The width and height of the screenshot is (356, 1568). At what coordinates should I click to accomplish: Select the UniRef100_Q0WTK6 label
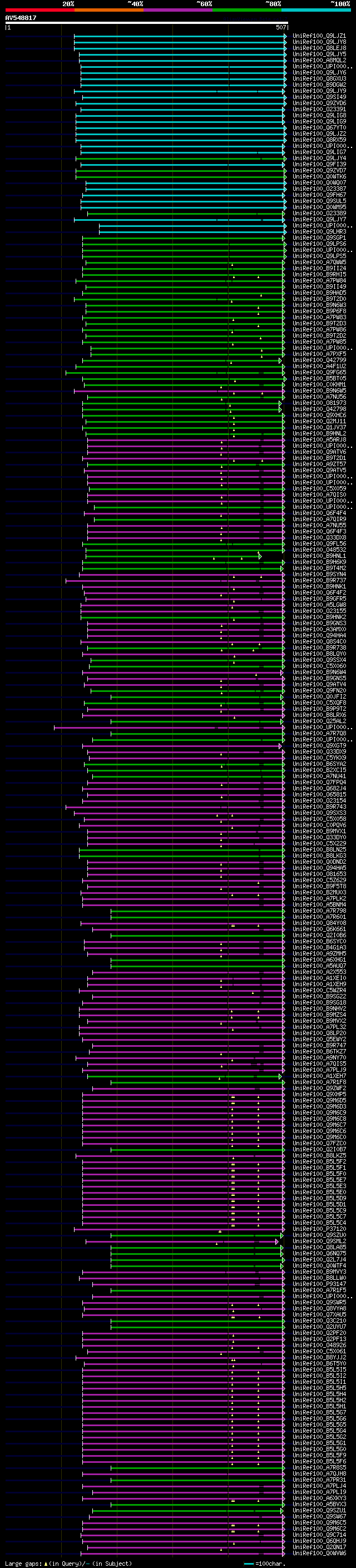coord(319,176)
